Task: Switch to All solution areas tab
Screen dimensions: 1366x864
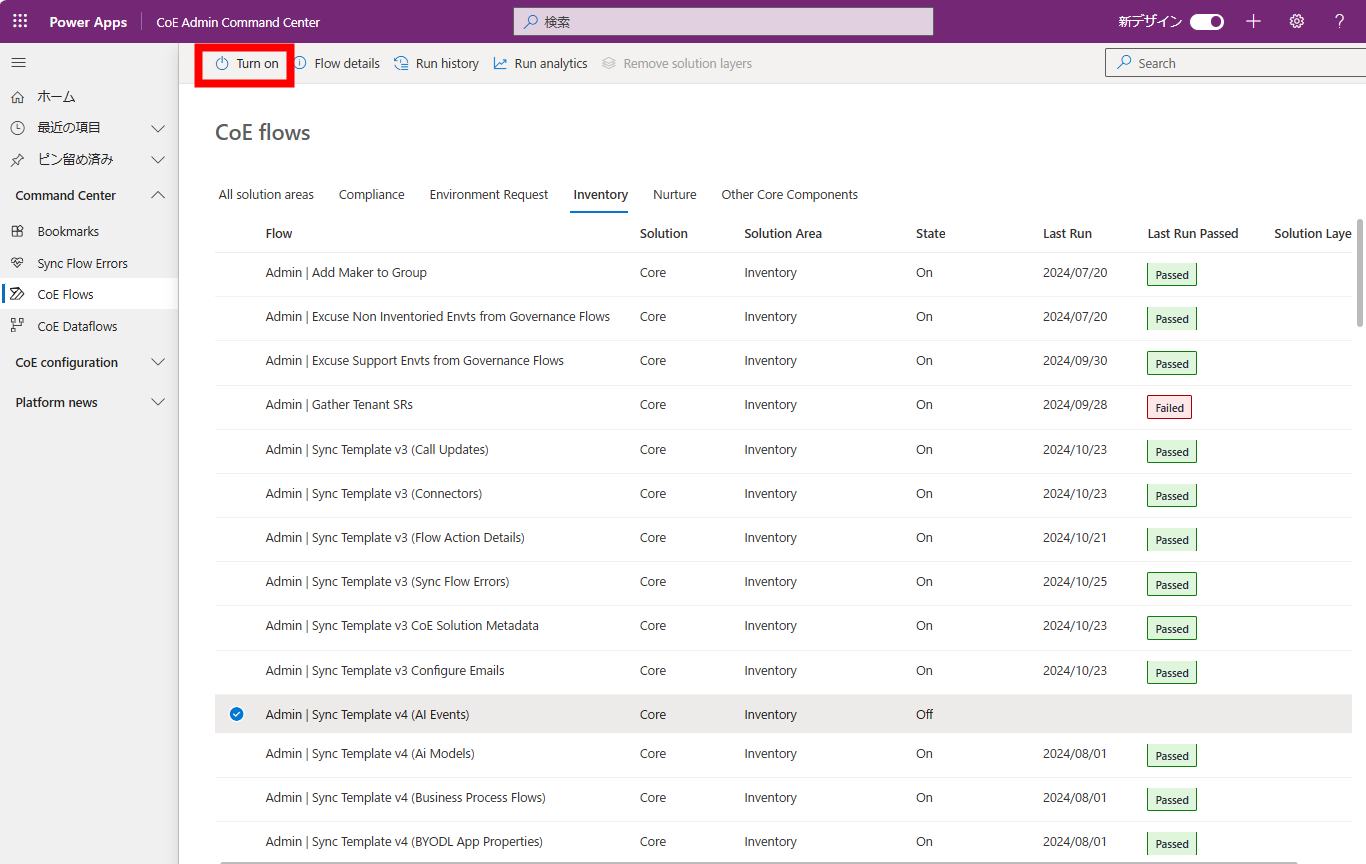Action: point(266,195)
